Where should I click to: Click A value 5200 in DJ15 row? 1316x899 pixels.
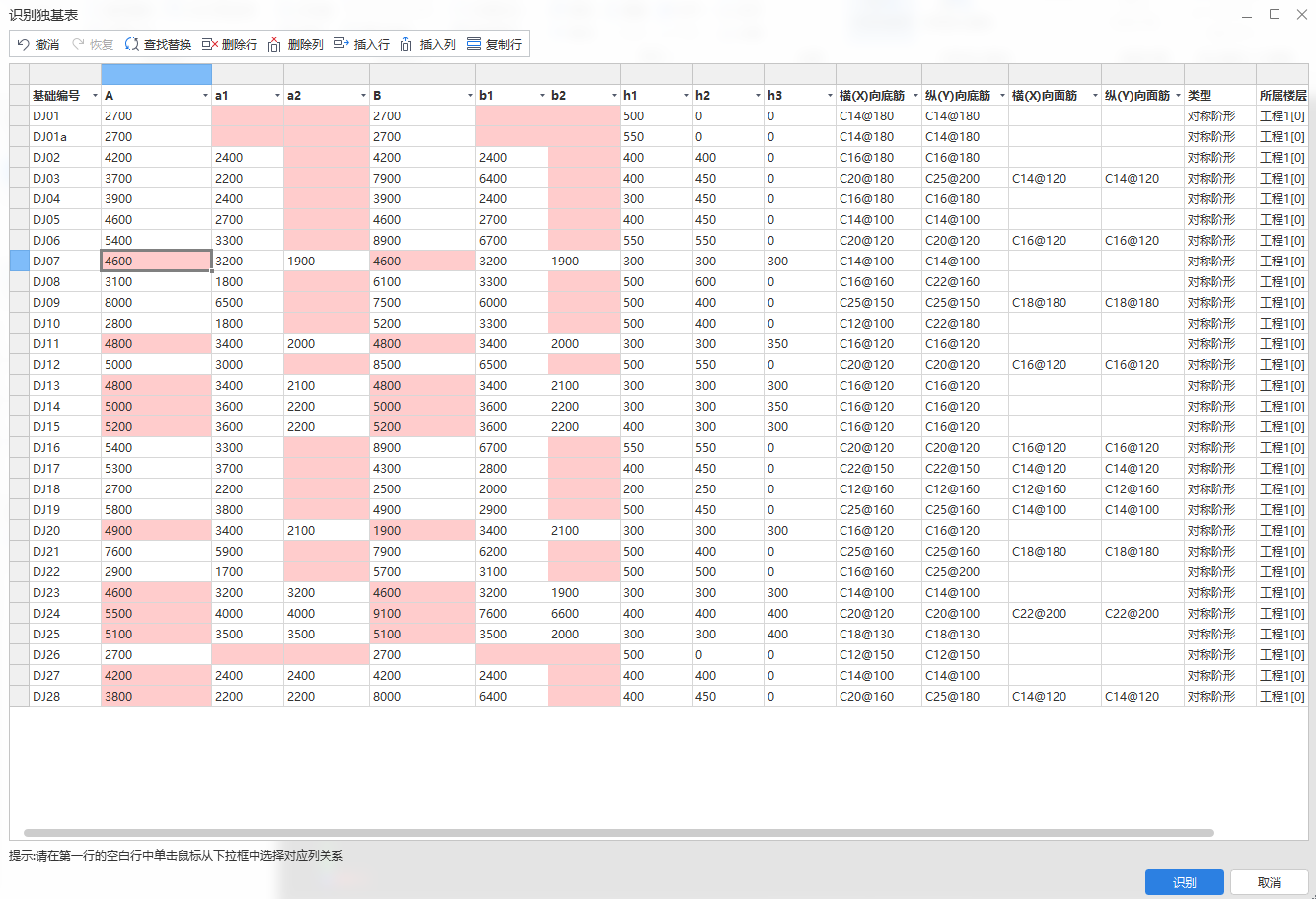[x=156, y=427]
